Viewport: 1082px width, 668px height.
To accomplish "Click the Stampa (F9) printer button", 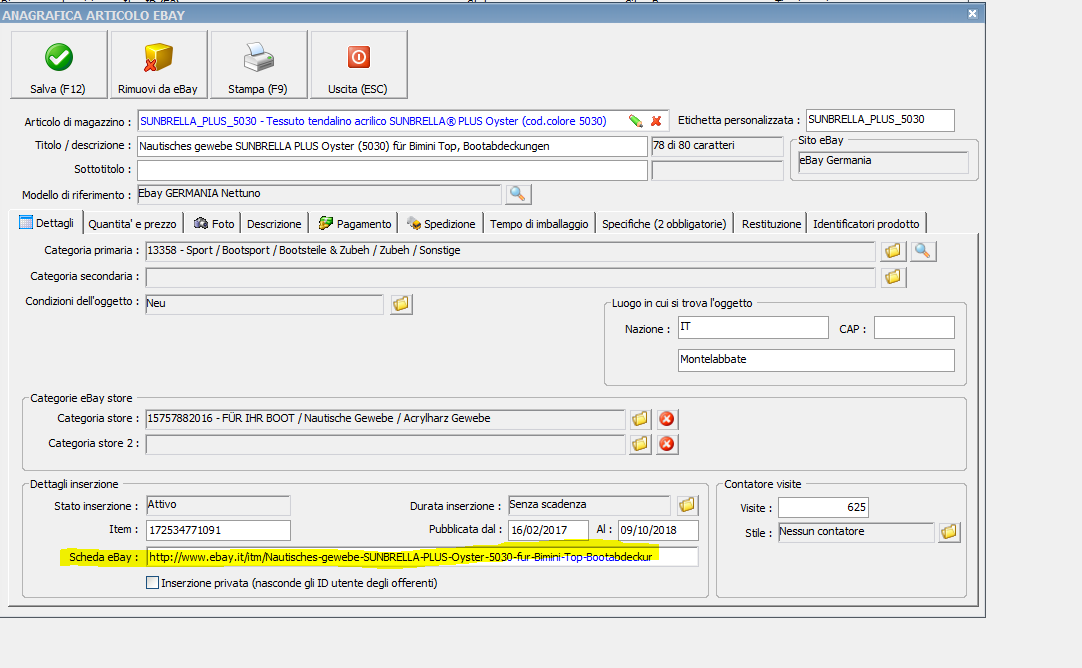I will (x=259, y=65).
